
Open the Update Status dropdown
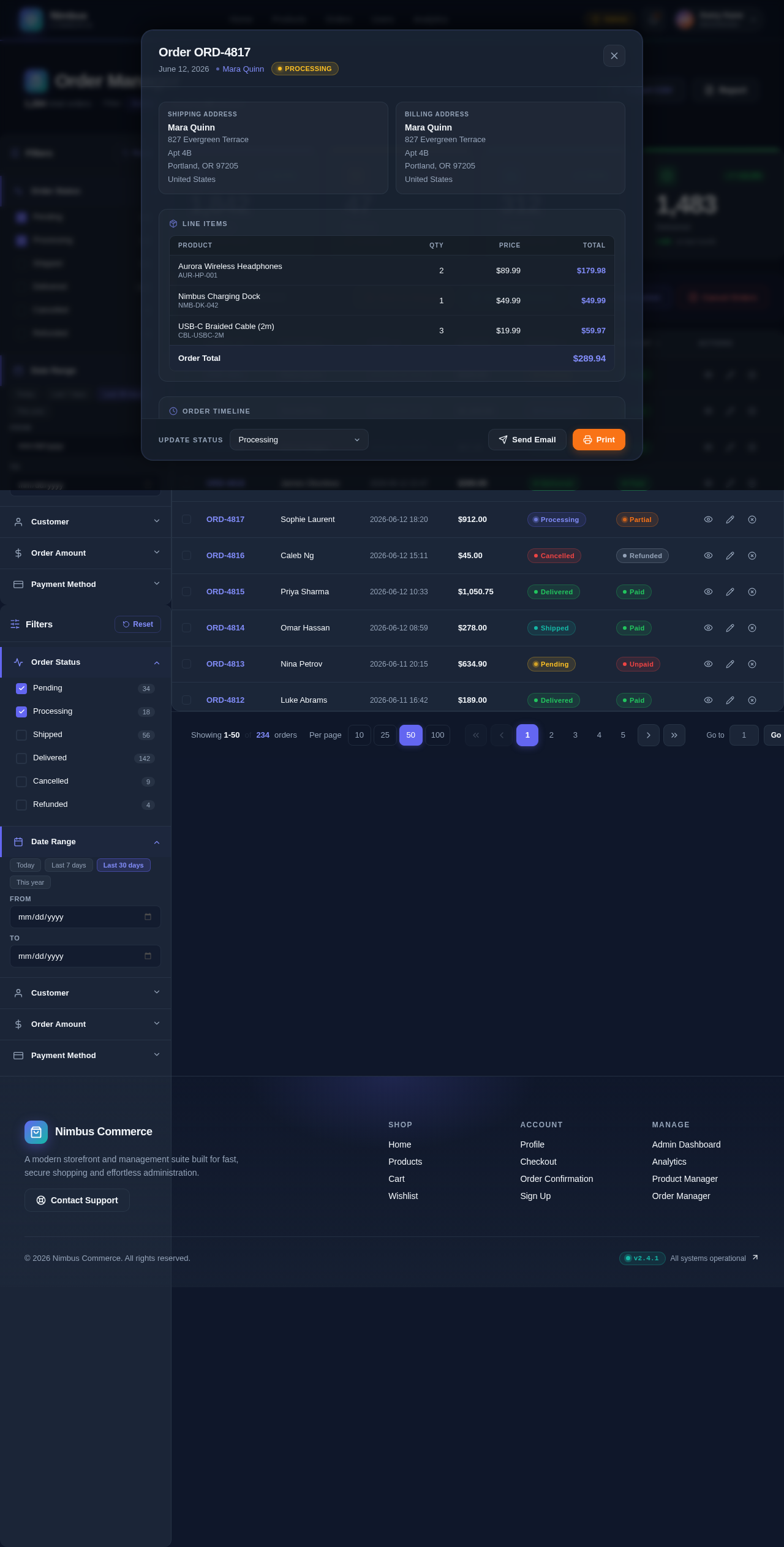(x=299, y=440)
